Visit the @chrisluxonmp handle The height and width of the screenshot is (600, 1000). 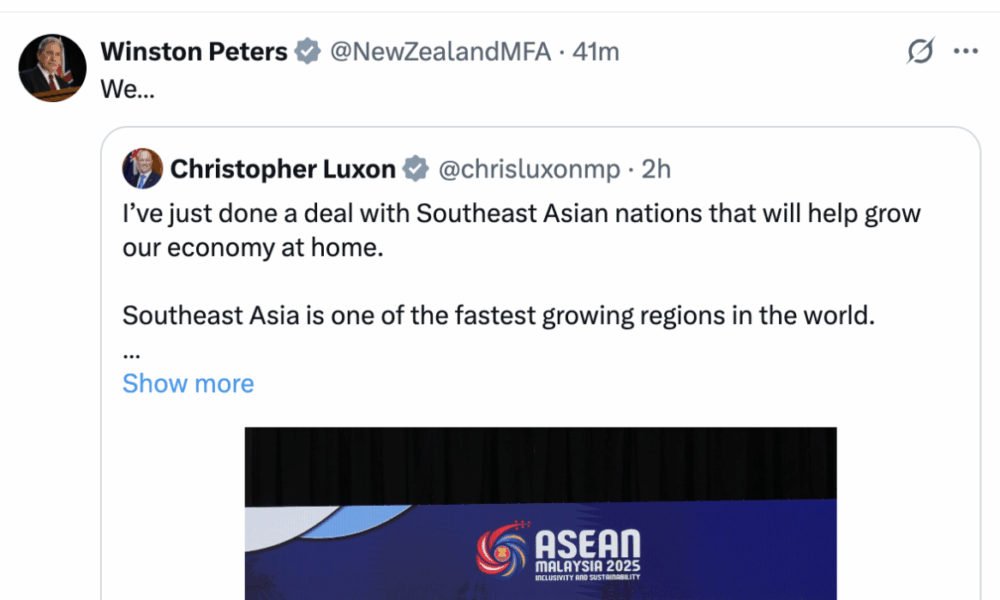click(x=530, y=170)
